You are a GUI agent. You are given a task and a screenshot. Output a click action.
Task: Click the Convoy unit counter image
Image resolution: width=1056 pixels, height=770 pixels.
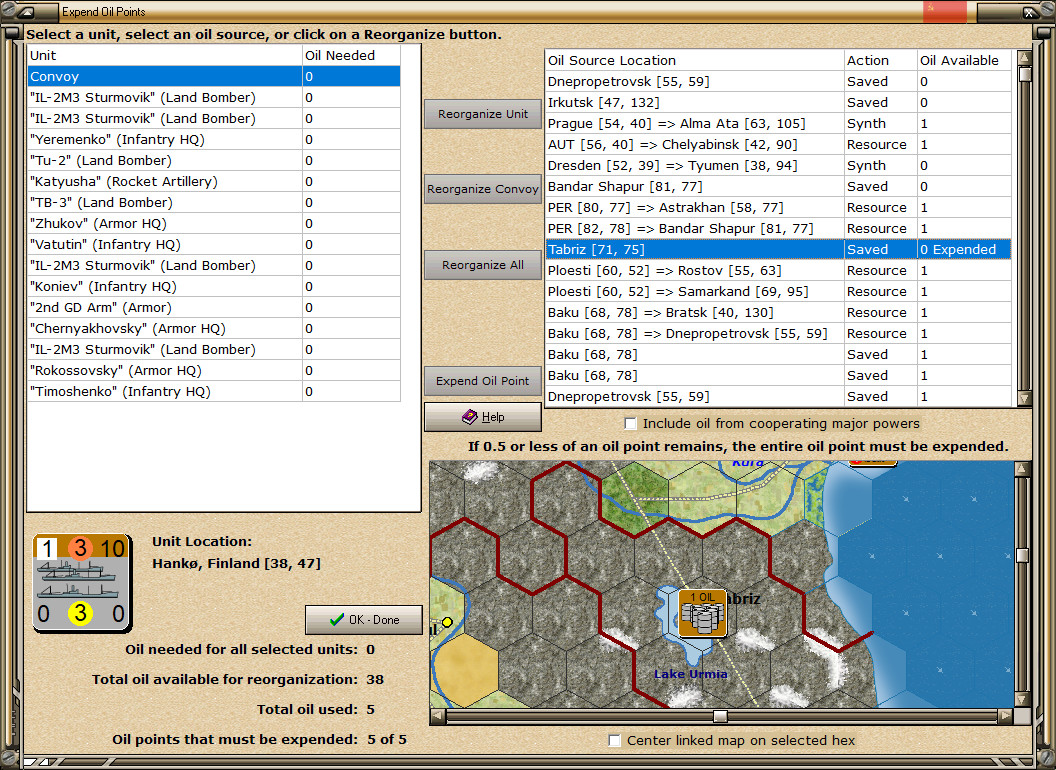click(82, 582)
